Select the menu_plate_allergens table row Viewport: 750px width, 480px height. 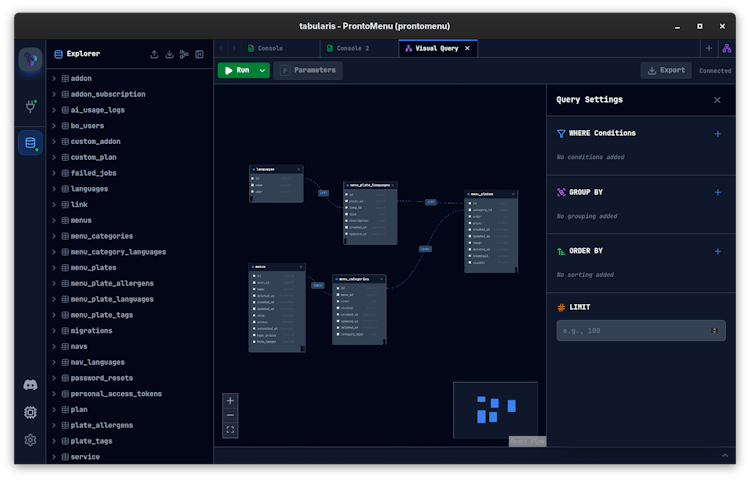tap(130, 284)
